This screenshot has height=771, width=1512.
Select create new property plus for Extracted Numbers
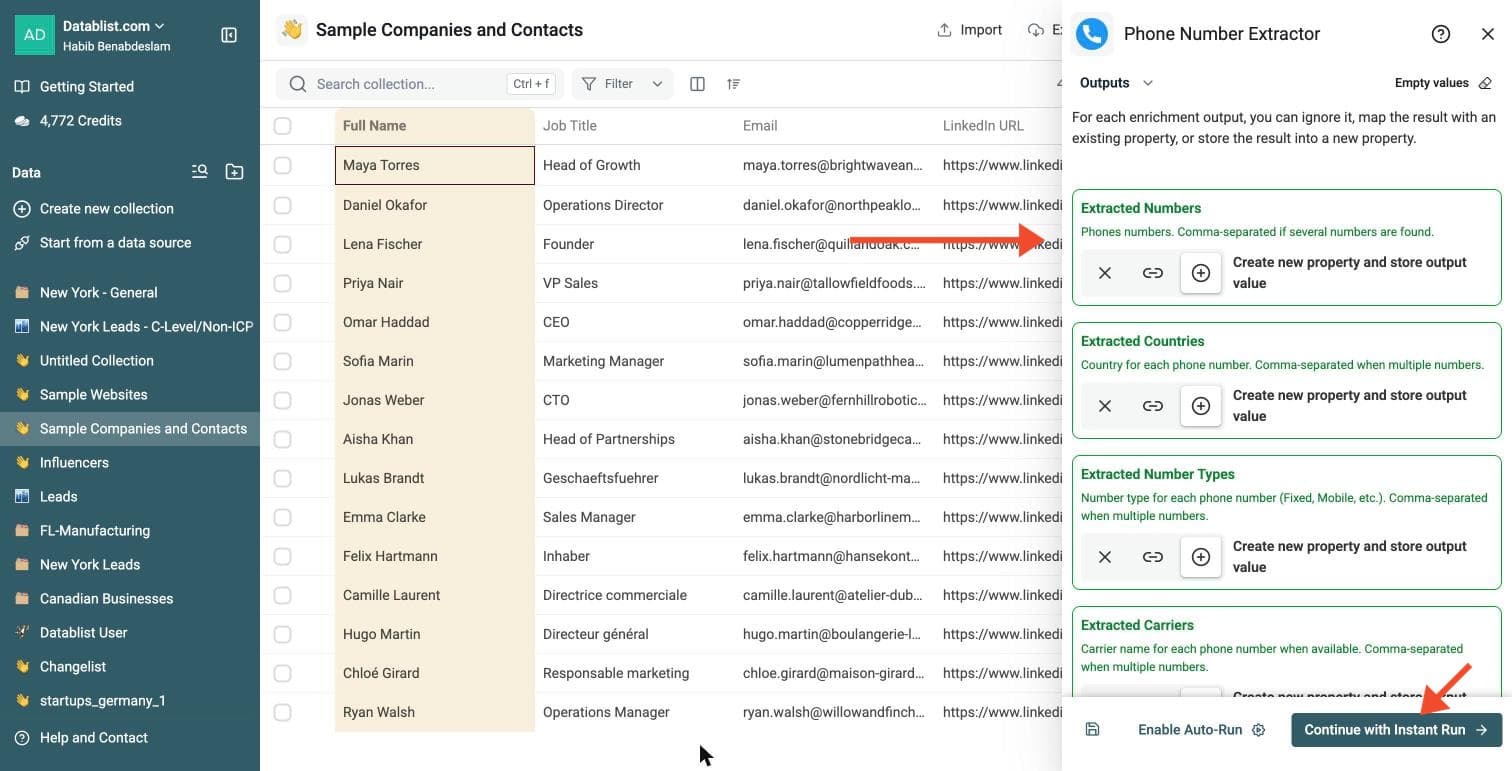point(1201,273)
